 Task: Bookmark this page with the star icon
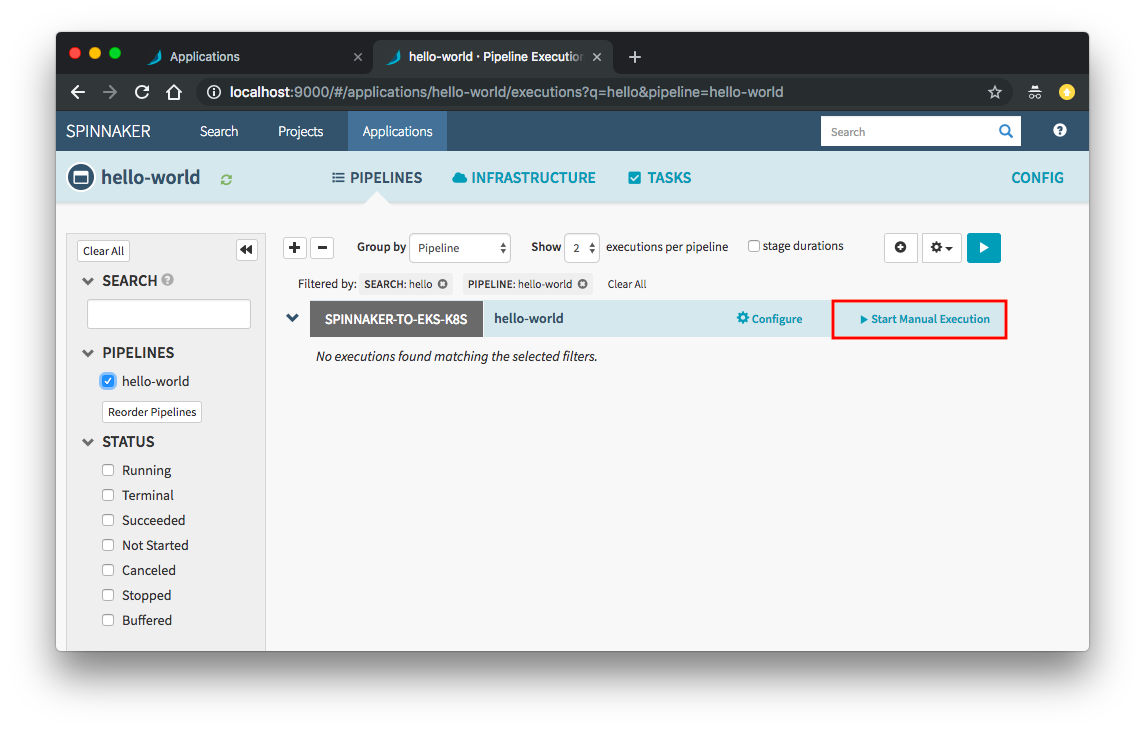pyautogui.click(x=995, y=92)
